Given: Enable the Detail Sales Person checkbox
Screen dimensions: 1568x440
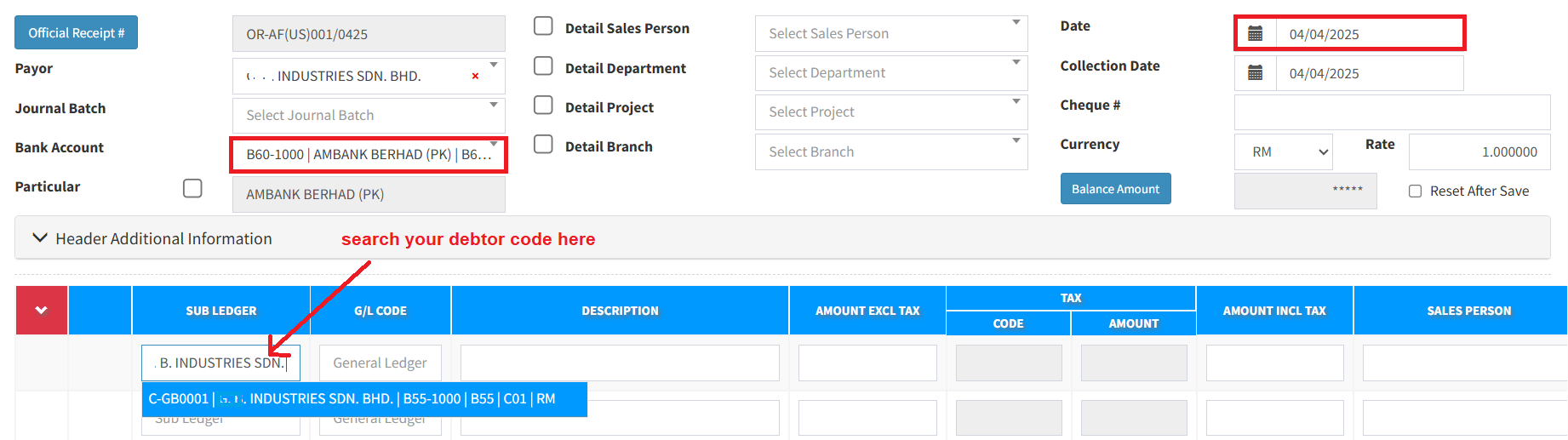Looking at the screenshot, I should pos(543,26).
